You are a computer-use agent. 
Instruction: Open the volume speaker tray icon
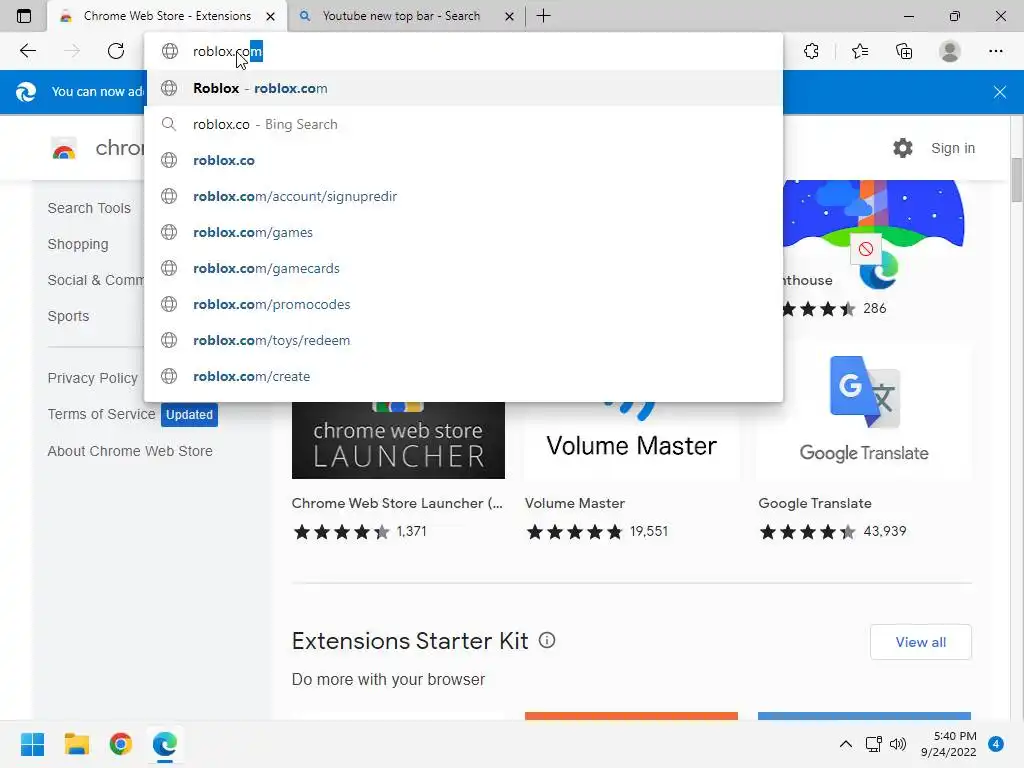(898, 744)
